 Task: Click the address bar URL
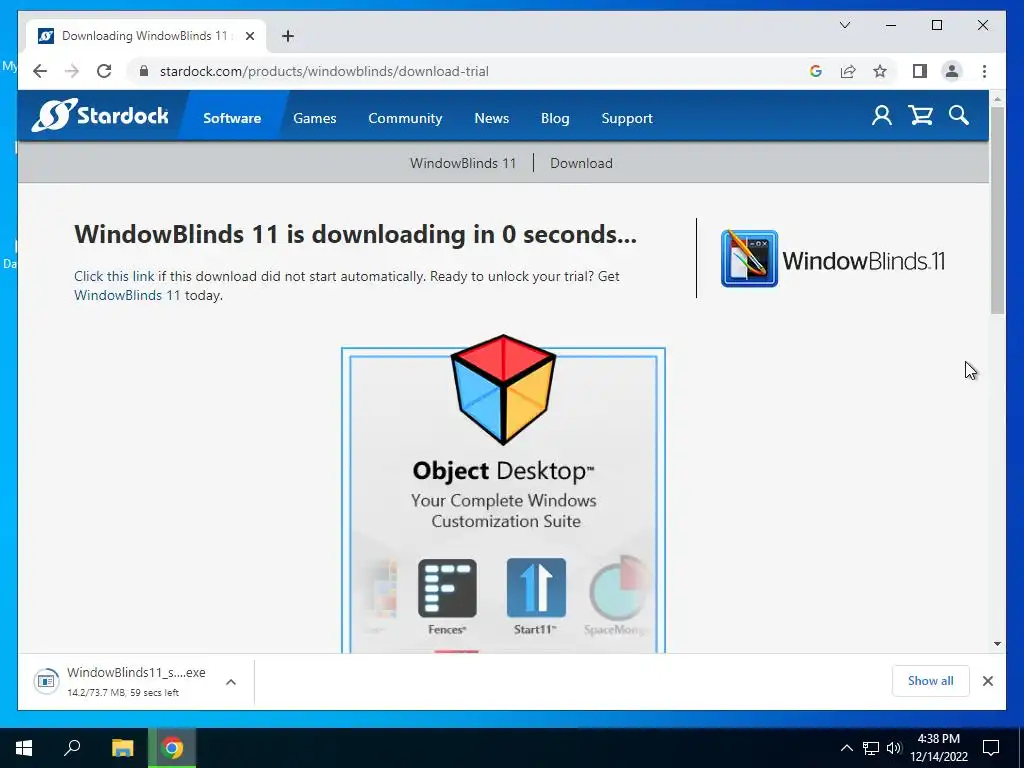[x=324, y=71]
